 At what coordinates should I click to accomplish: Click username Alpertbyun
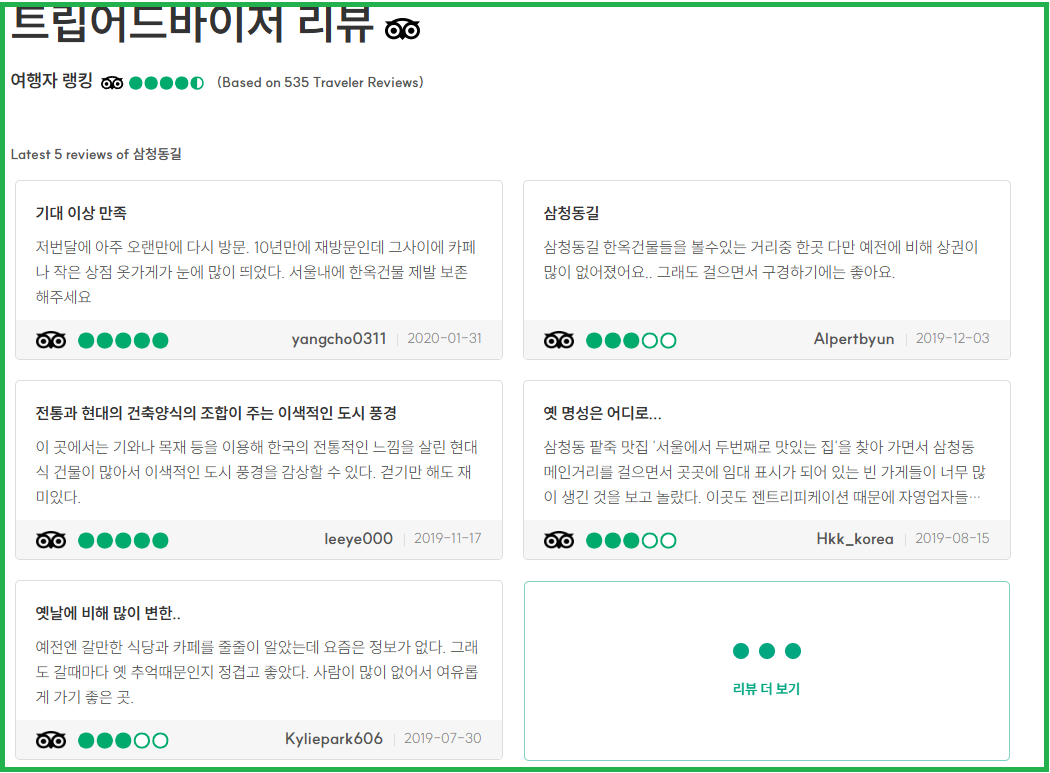(x=854, y=339)
